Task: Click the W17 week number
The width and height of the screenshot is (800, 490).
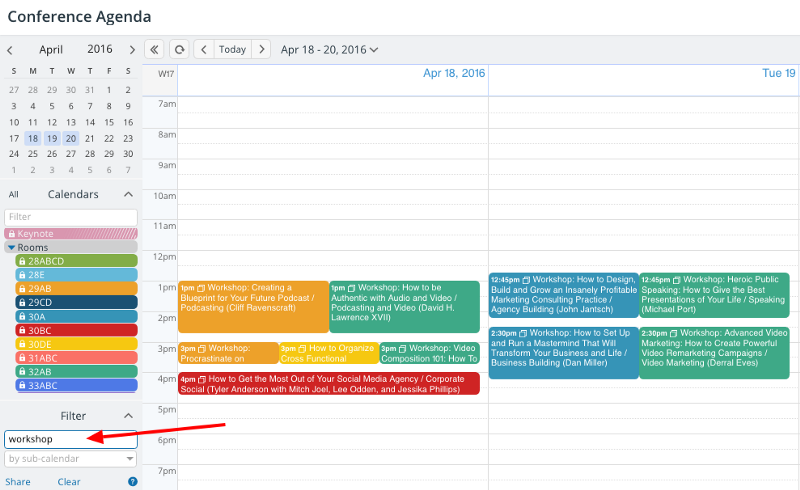Action: (166, 74)
